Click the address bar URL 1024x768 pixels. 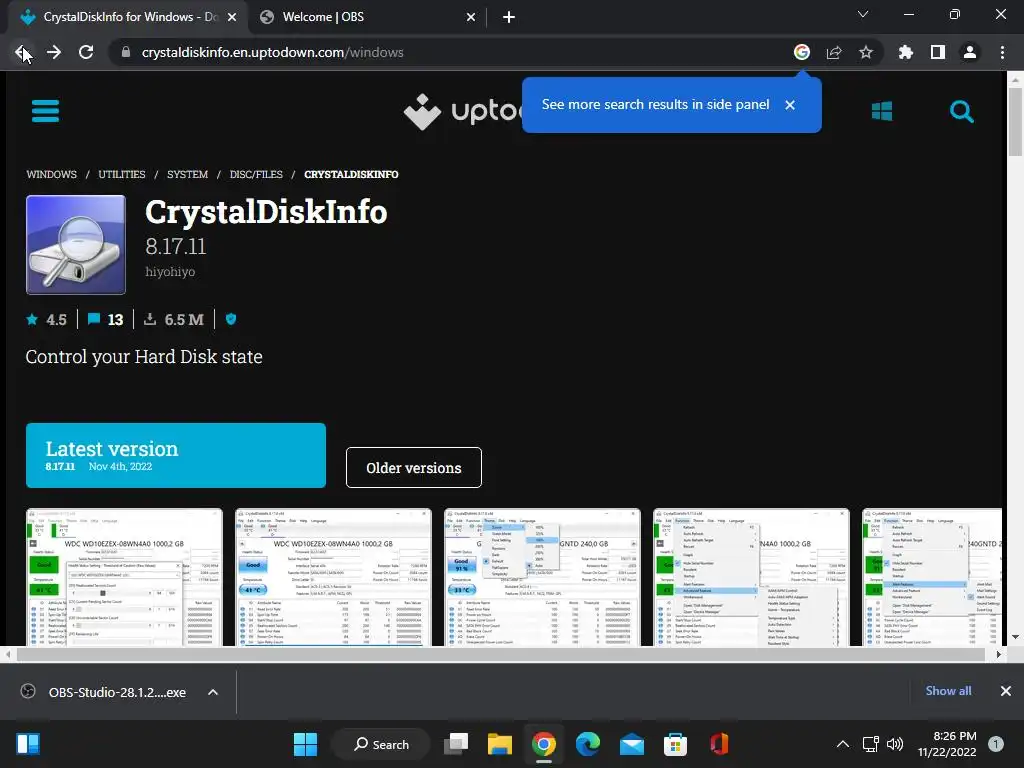[272, 52]
